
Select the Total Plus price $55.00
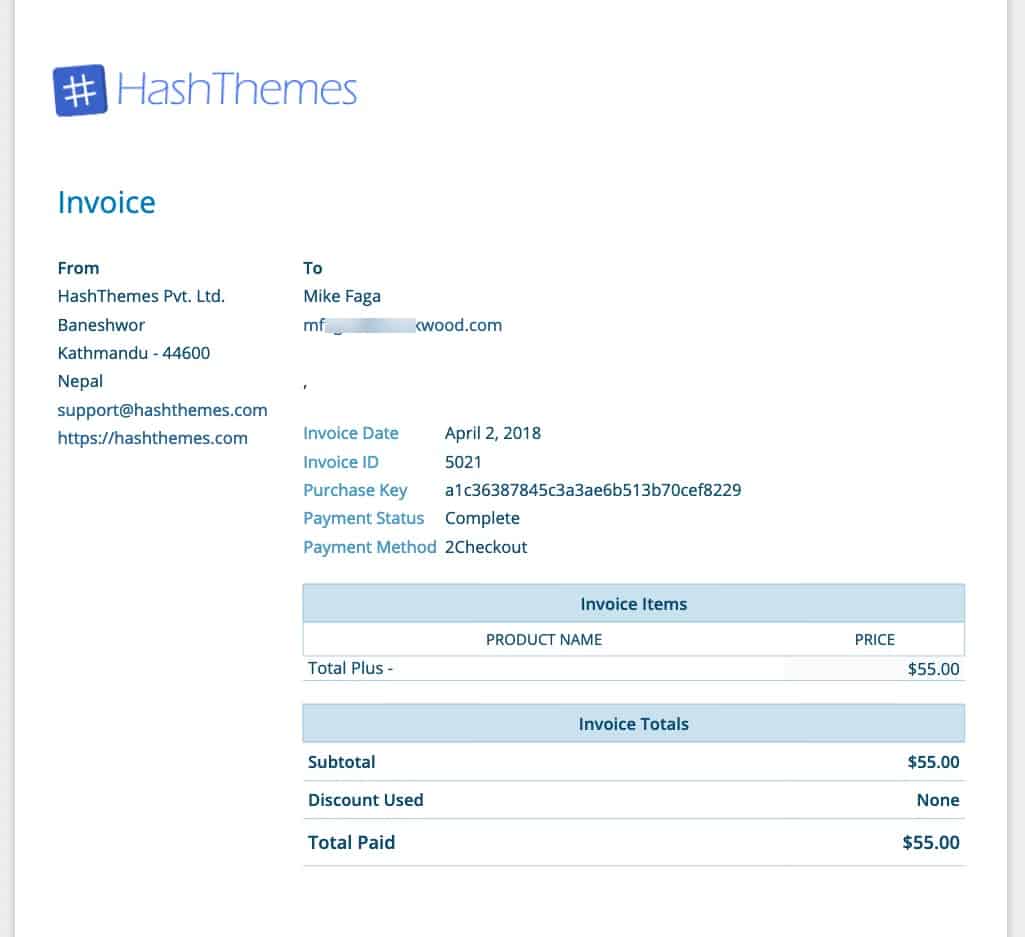coord(933,669)
